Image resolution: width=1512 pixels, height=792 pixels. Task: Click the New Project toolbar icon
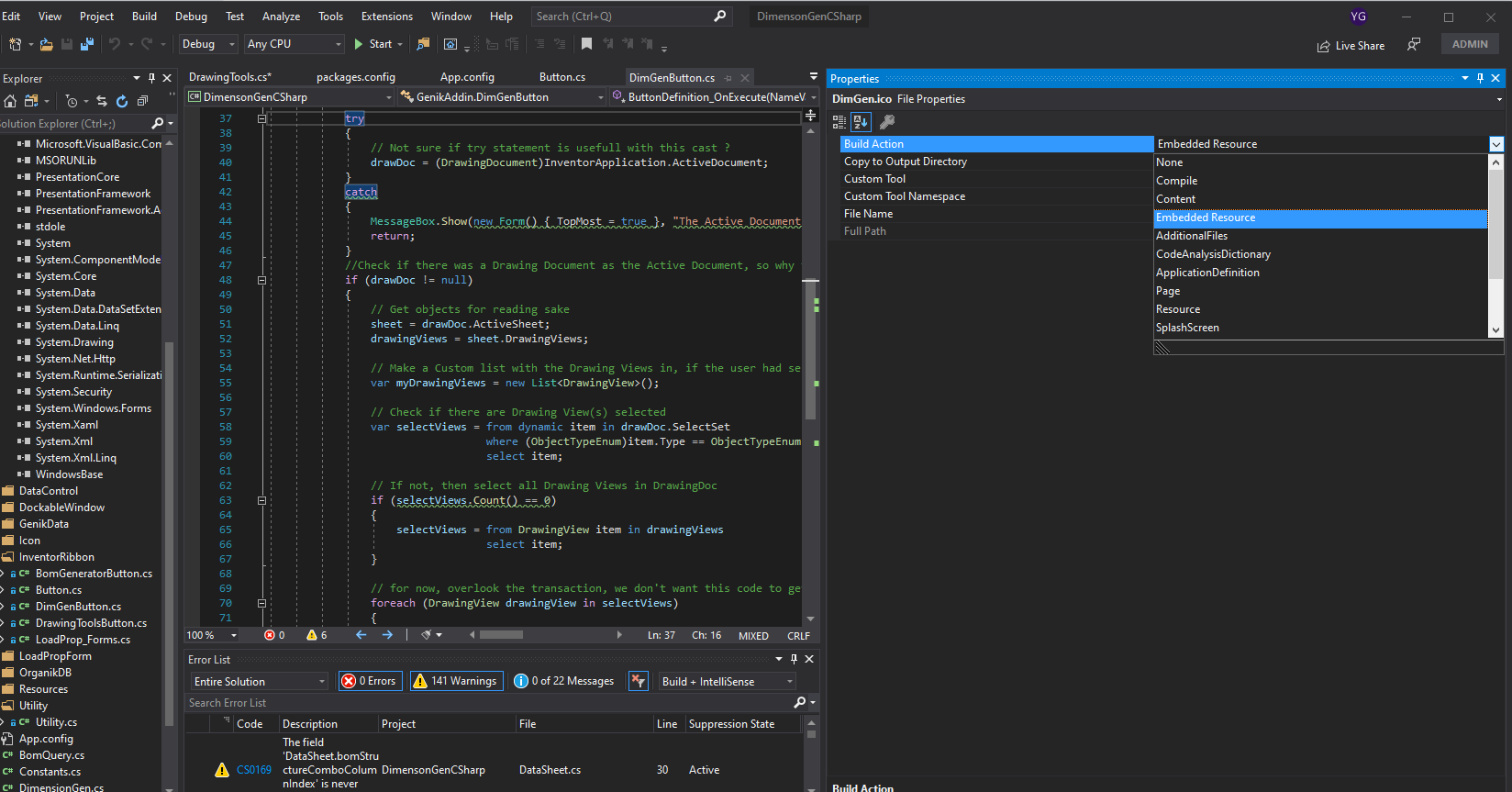pos(15,44)
